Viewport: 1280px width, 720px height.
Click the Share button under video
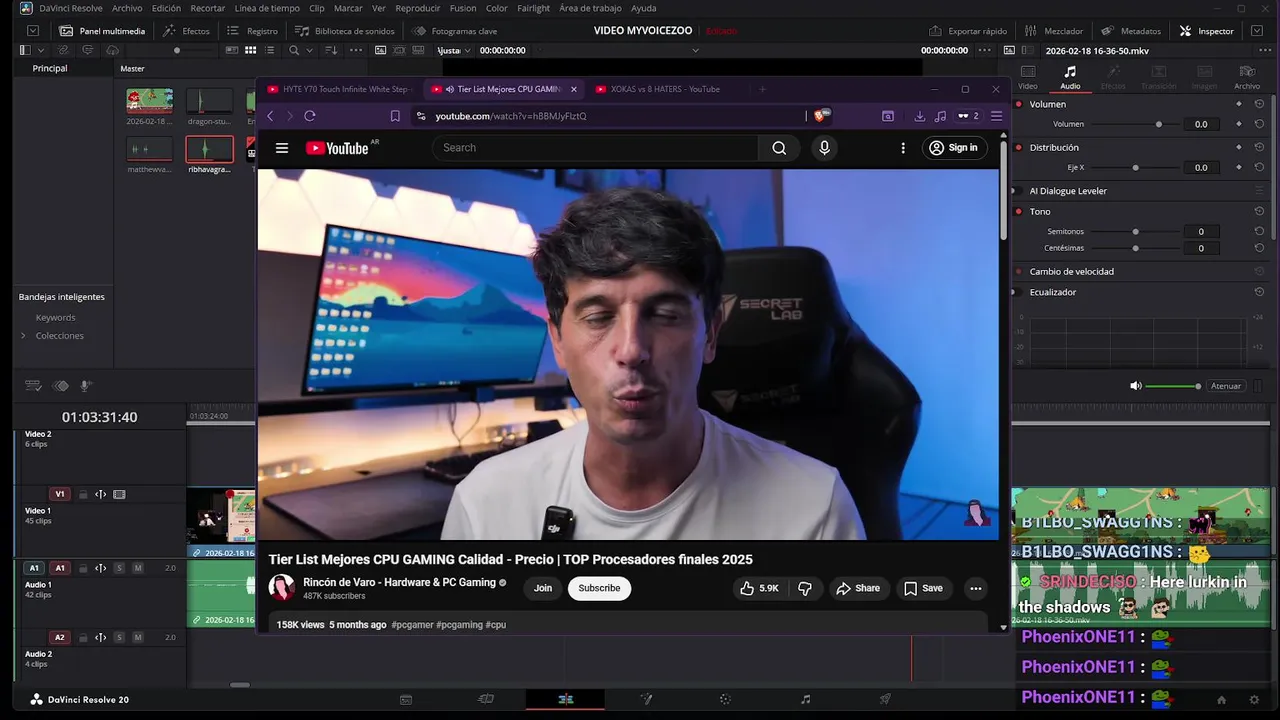pyautogui.click(x=858, y=588)
